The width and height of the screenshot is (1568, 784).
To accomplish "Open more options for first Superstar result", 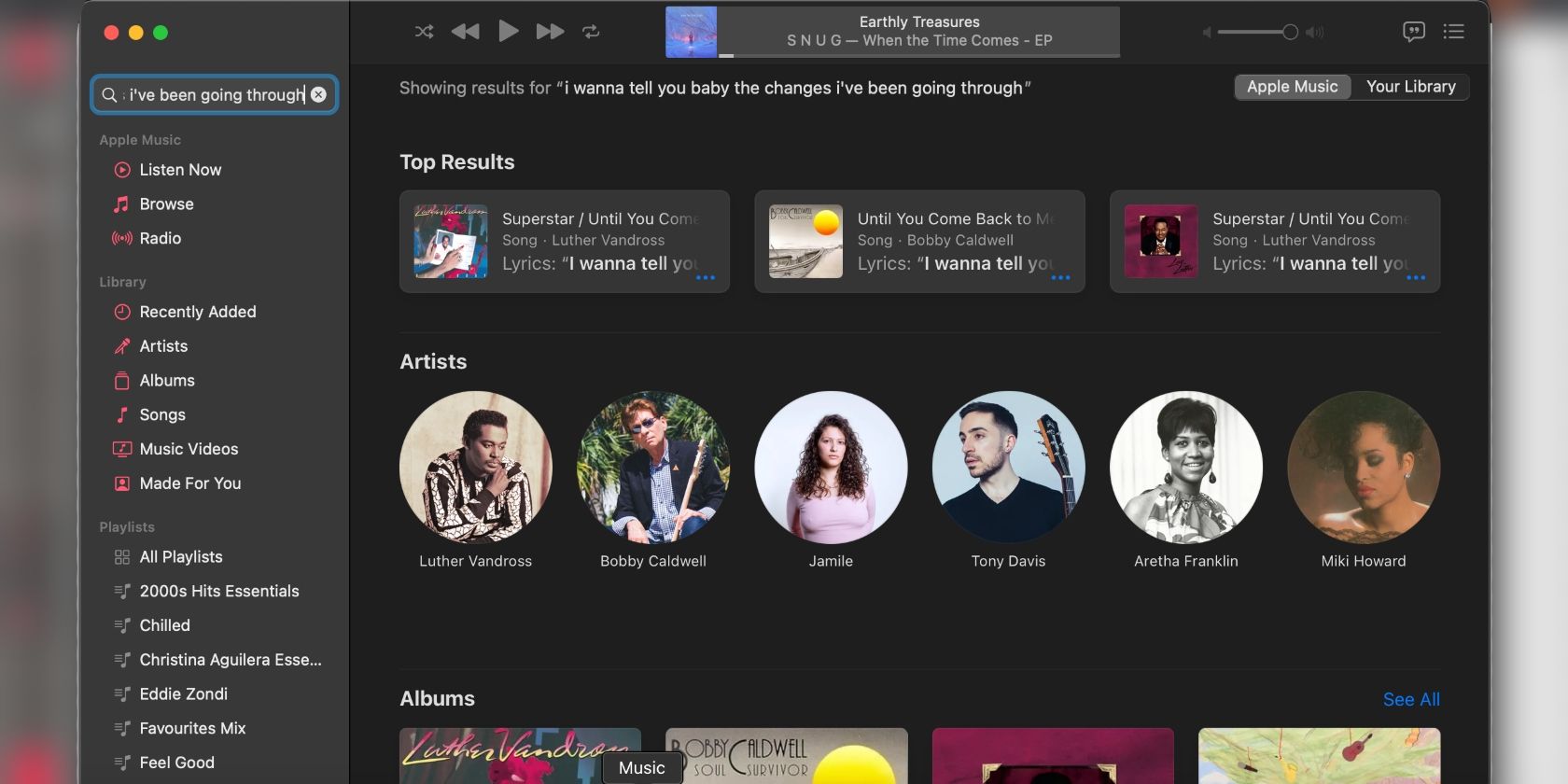I will pos(706,277).
